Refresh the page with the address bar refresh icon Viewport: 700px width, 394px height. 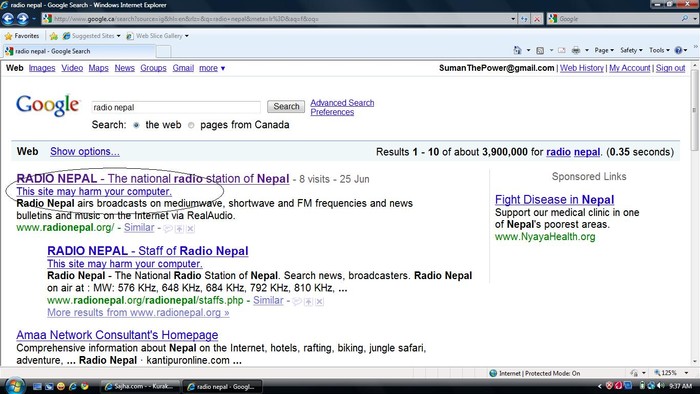[525, 19]
